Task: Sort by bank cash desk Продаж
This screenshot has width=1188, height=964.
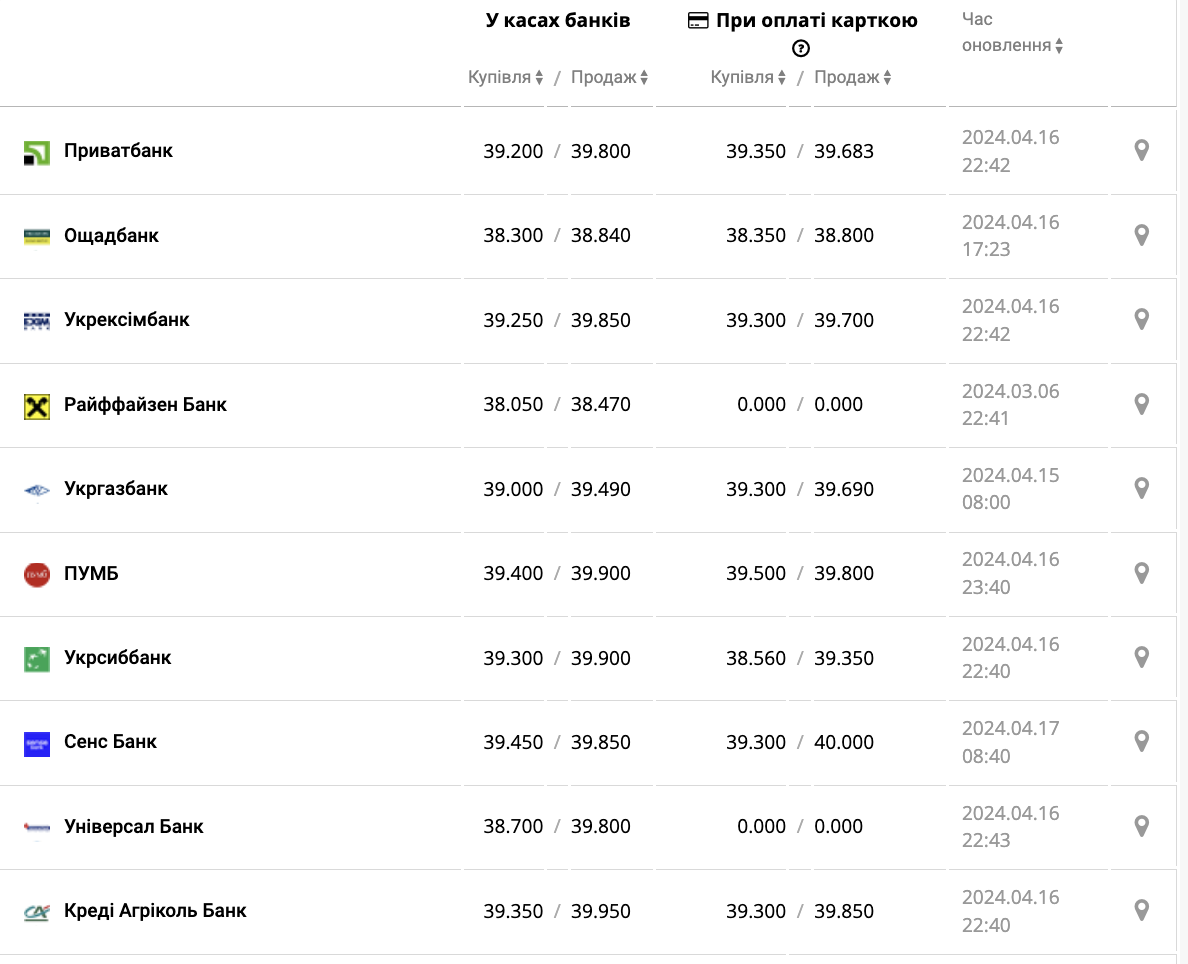Action: [x=610, y=77]
